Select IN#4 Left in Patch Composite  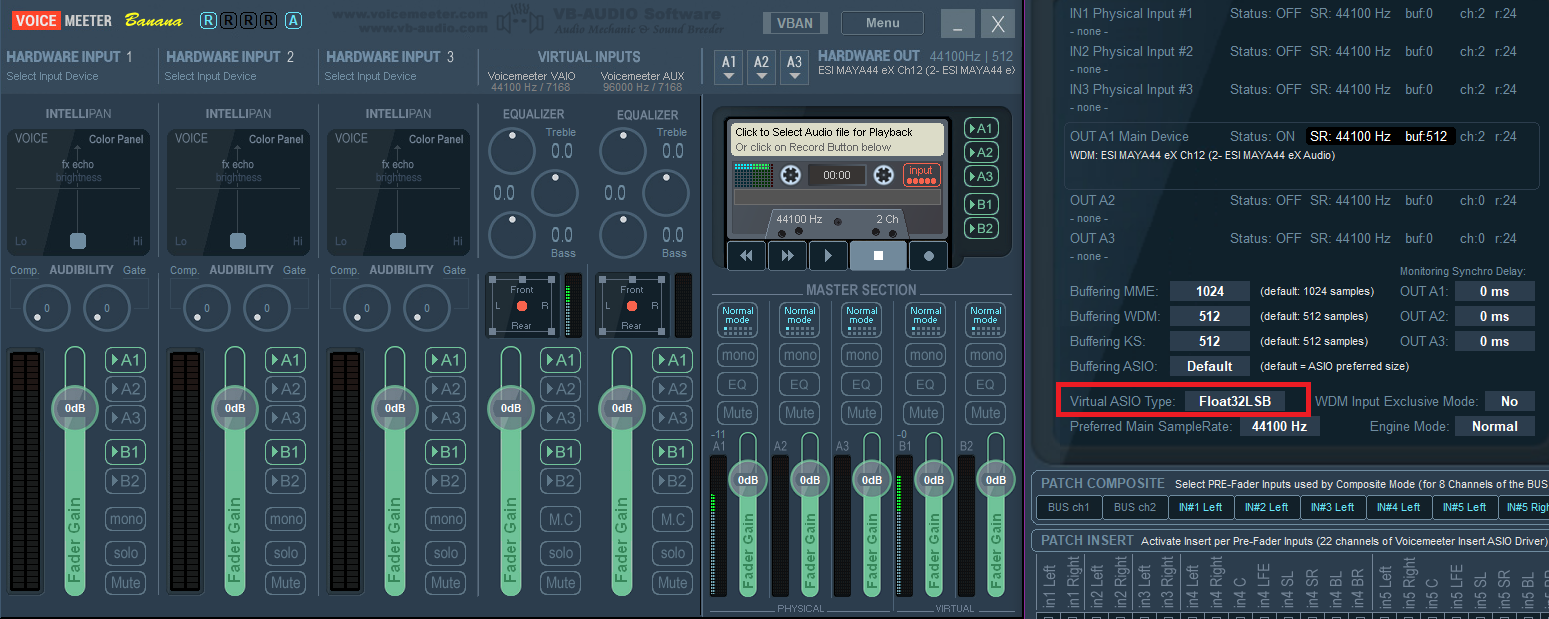(1399, 507)
